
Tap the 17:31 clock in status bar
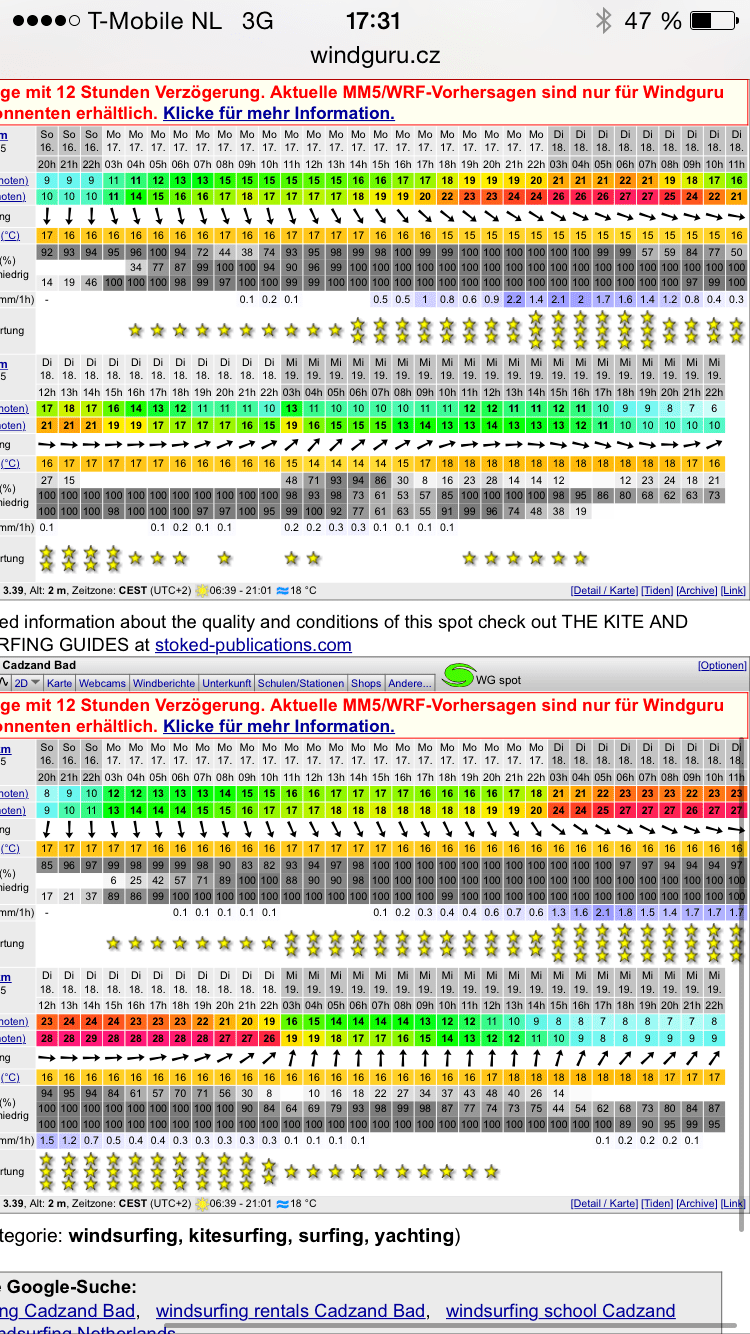(373, 21)
